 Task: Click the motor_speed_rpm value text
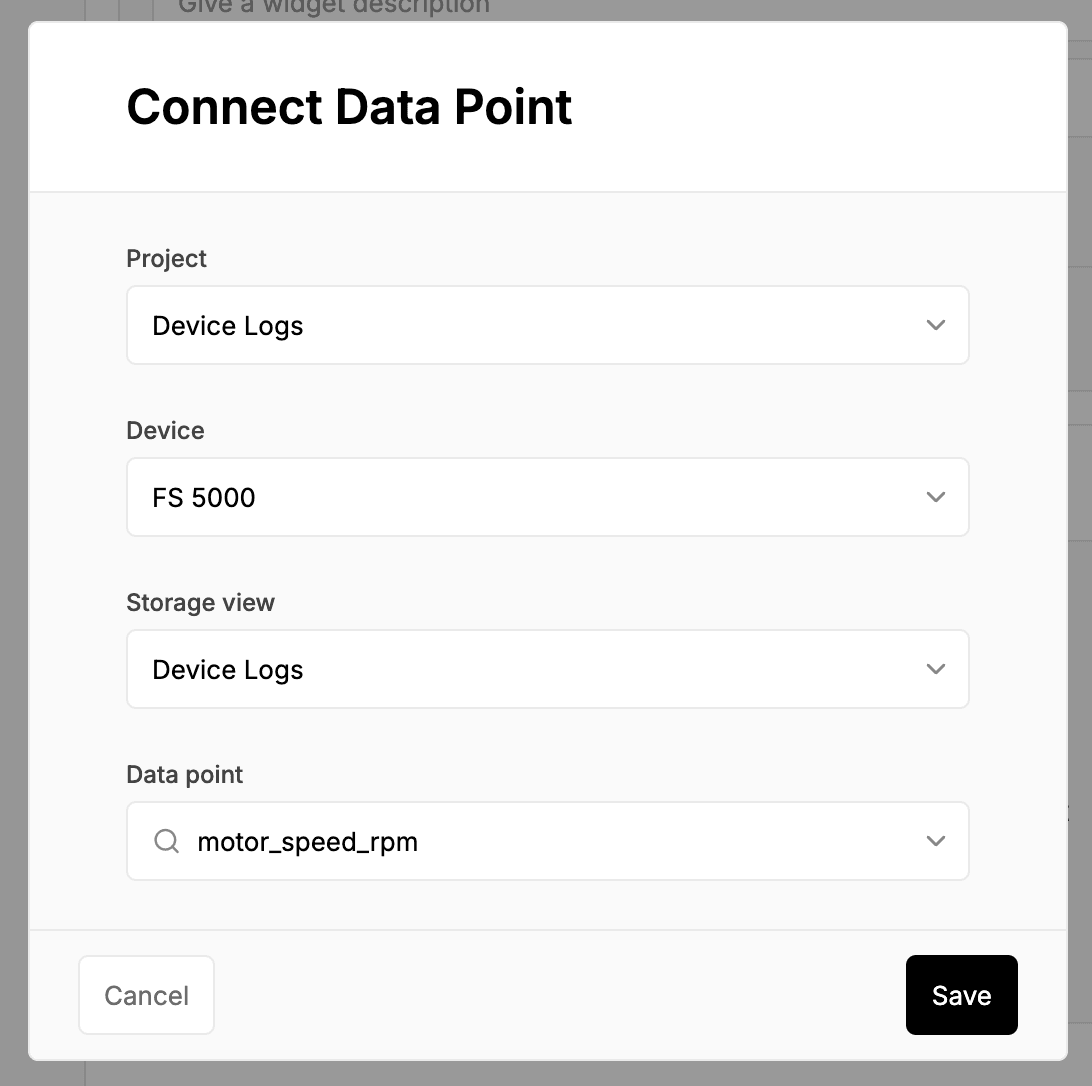308,842
